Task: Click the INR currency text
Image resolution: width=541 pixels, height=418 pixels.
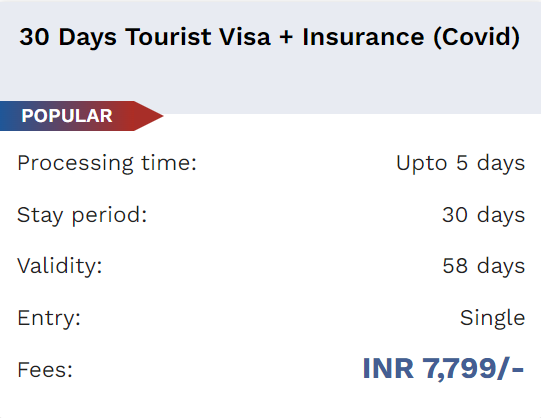Action: 388,369
